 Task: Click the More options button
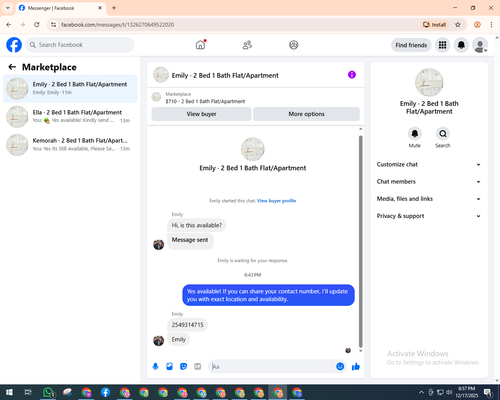click(x=306, y=114)
